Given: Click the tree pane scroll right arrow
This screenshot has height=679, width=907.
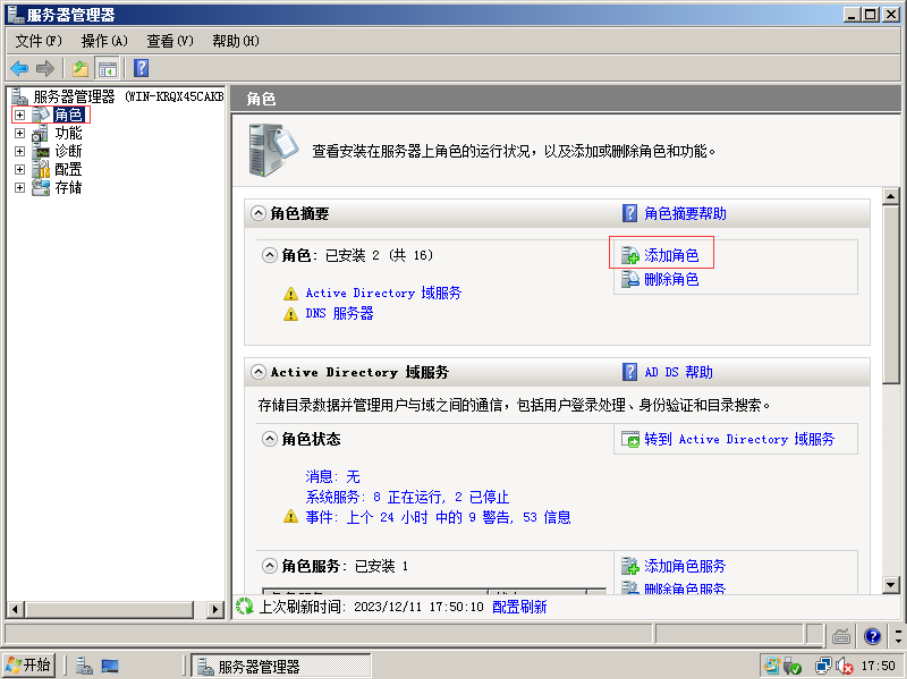Looking at the screenshot, I should click(x=215, y=609).
